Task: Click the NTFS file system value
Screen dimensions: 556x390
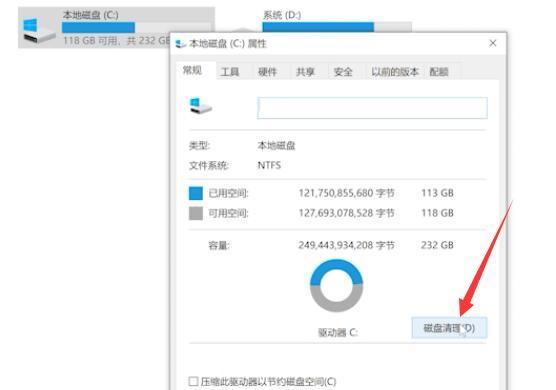Action: click(269, 165)
